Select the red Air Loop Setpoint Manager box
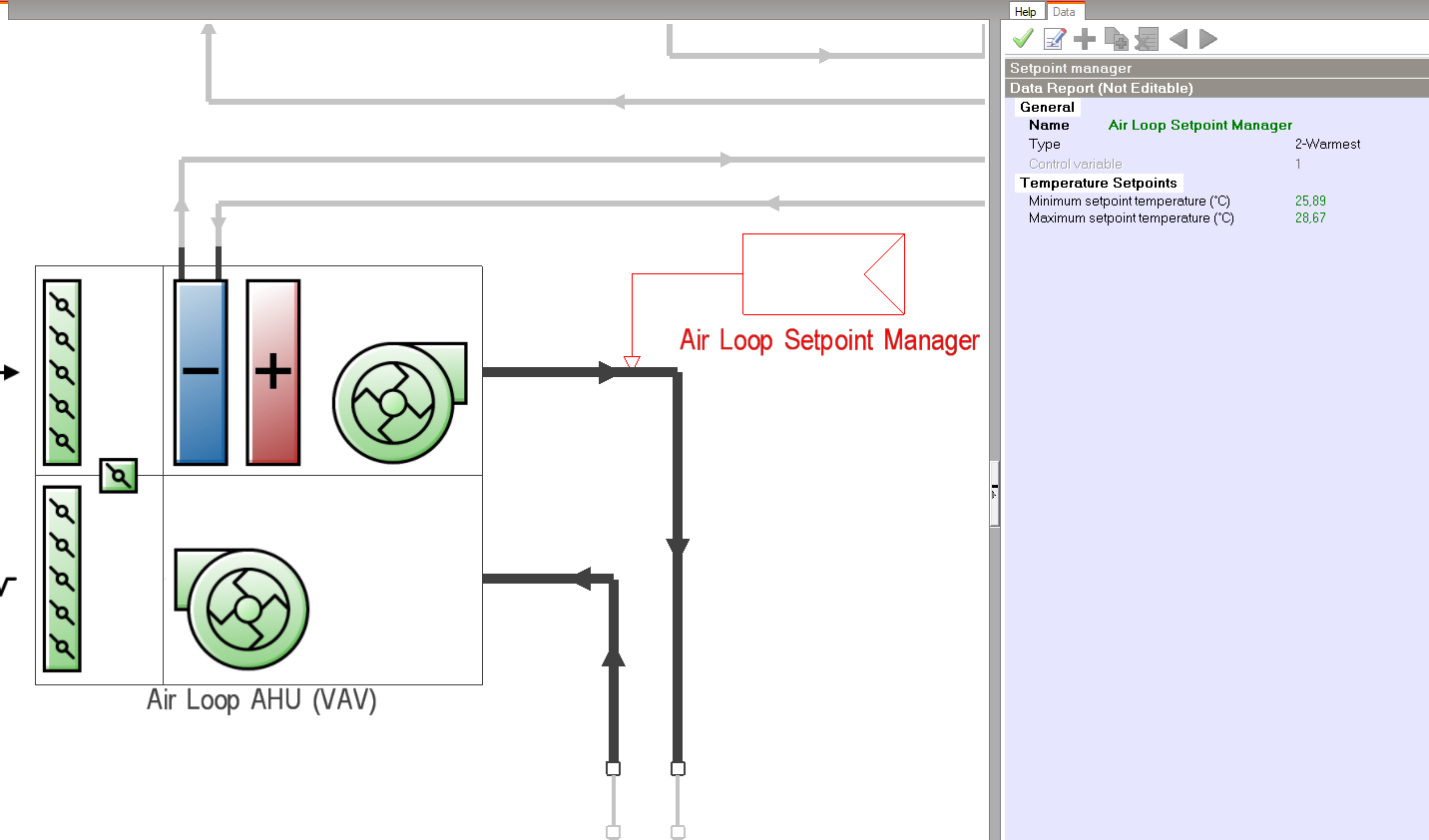 tap(822, 274)
